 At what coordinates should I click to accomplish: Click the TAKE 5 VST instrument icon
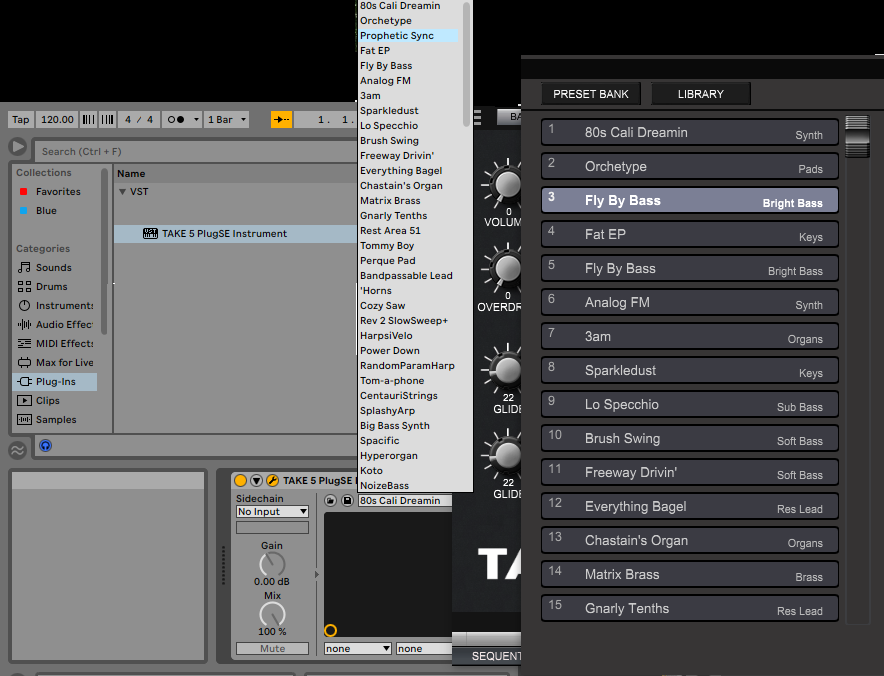pyautogui.click(x=150, y=233)
